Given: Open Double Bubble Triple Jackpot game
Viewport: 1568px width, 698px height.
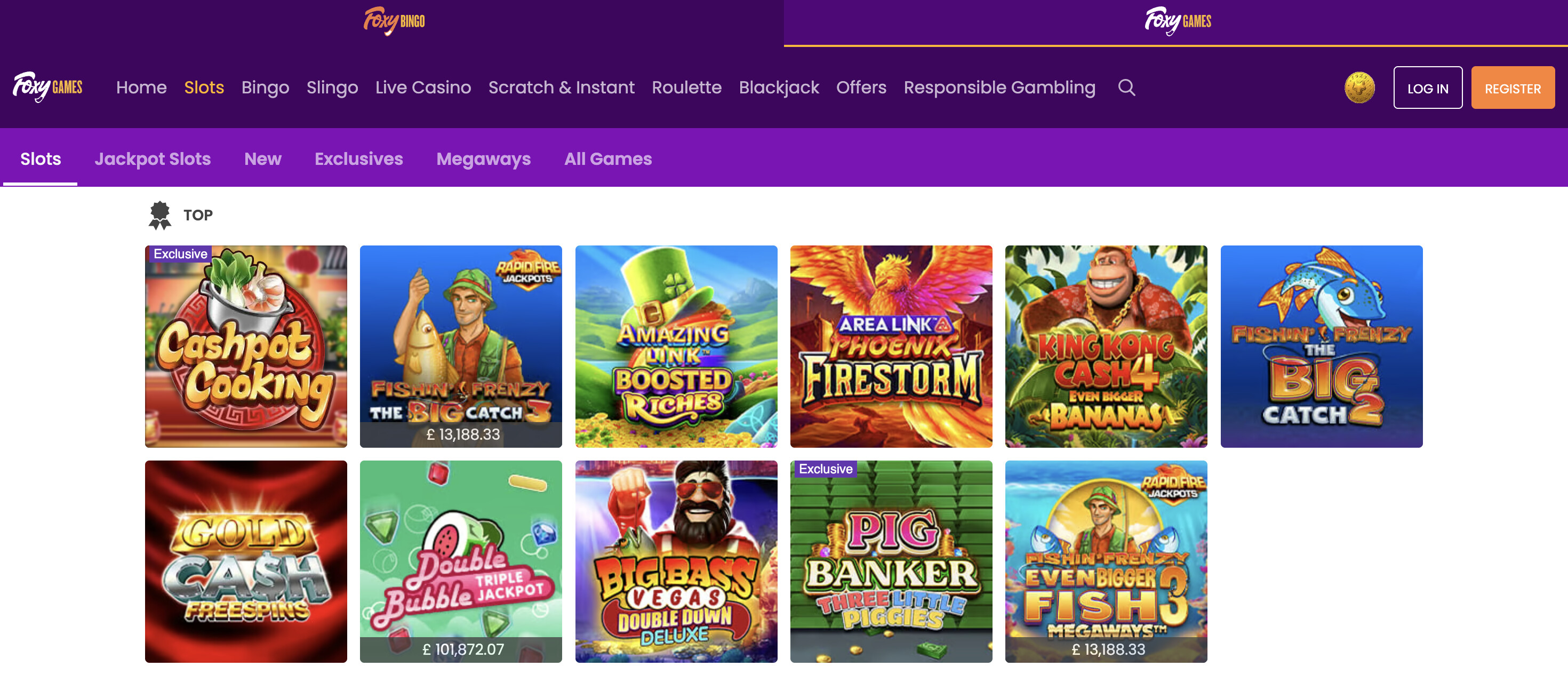Looking at the screenshot, I should [x=461, y=561].
